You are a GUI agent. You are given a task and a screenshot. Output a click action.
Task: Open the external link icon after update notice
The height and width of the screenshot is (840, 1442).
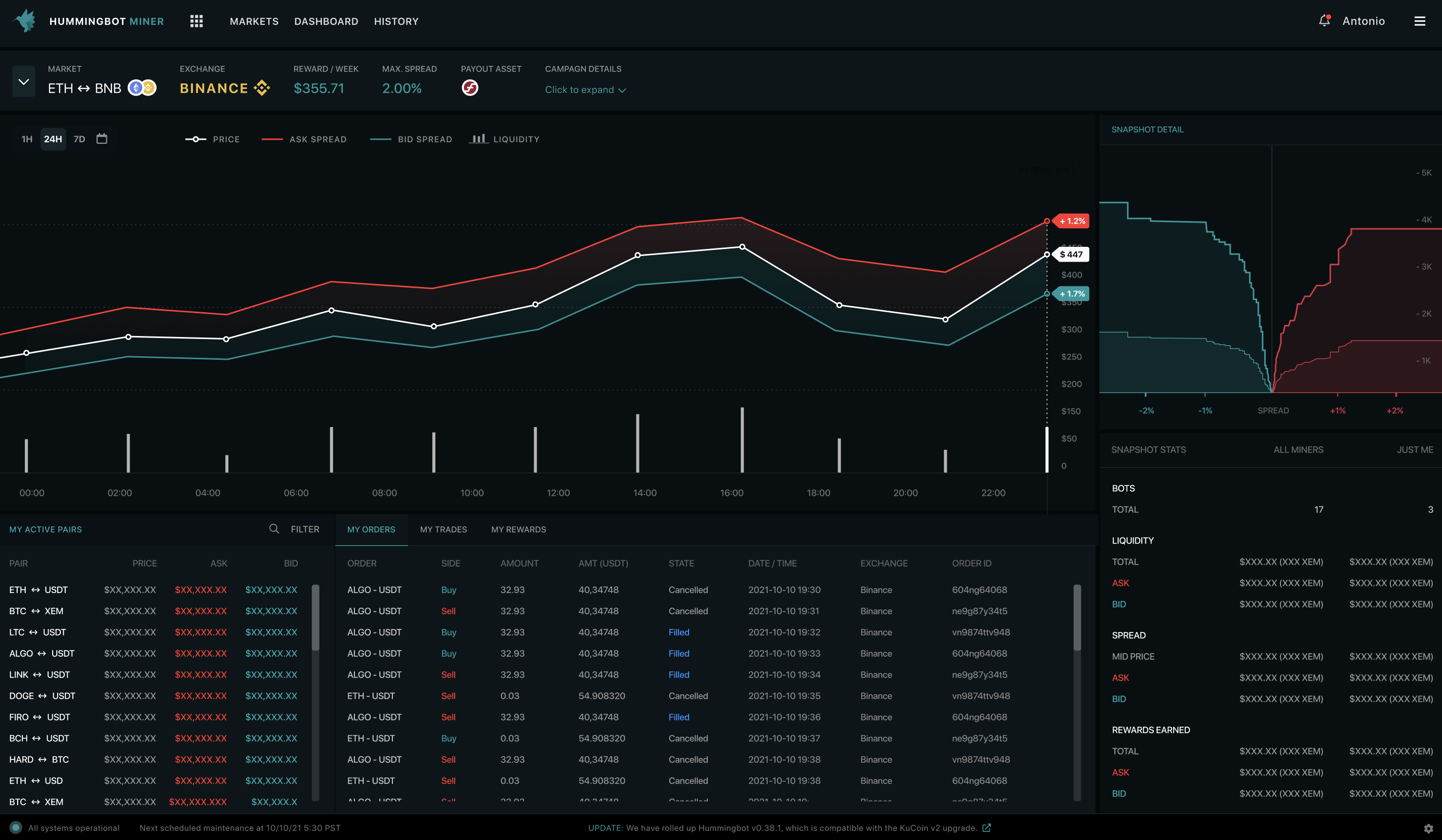pos(986,828)
